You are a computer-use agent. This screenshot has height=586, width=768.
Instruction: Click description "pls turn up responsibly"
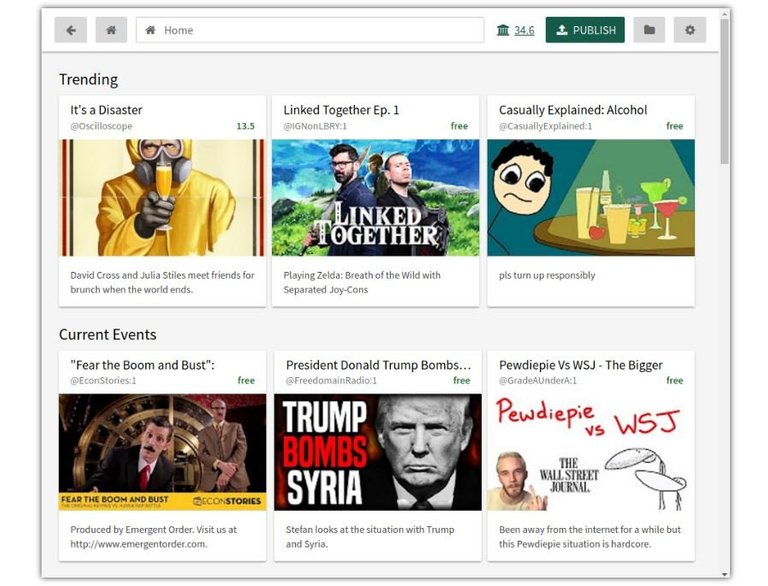tap(547, 275)
